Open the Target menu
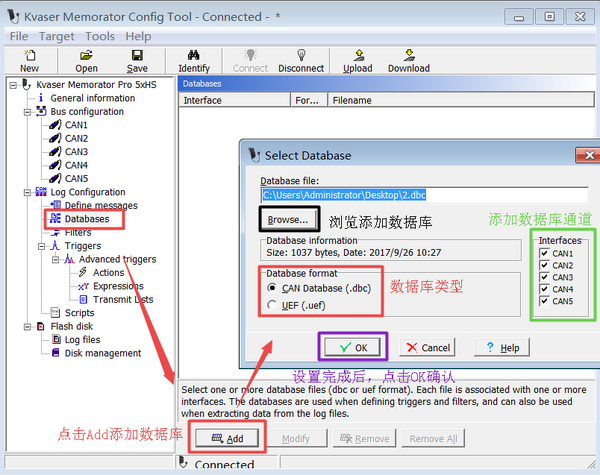Screen dimensions: 600x475 tap(57, 36)
